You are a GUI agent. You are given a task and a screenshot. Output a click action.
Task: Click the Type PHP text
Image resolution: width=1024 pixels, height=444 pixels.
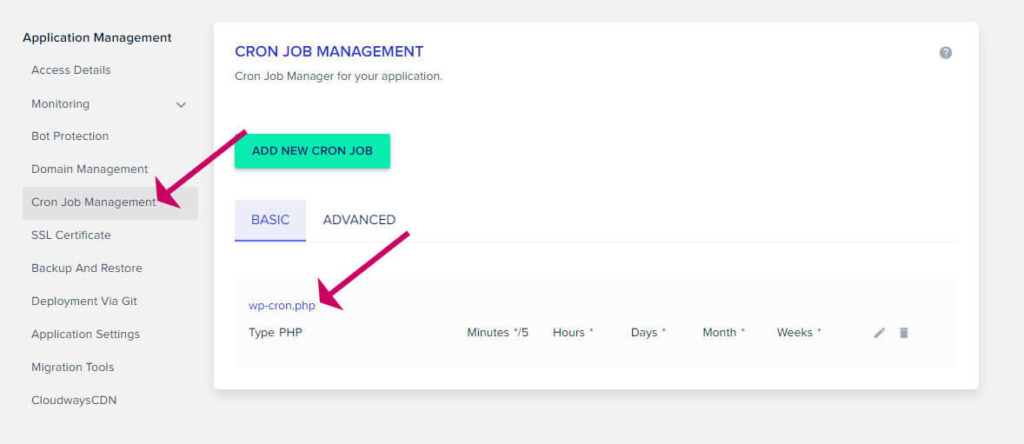click(x=276, y=332)
